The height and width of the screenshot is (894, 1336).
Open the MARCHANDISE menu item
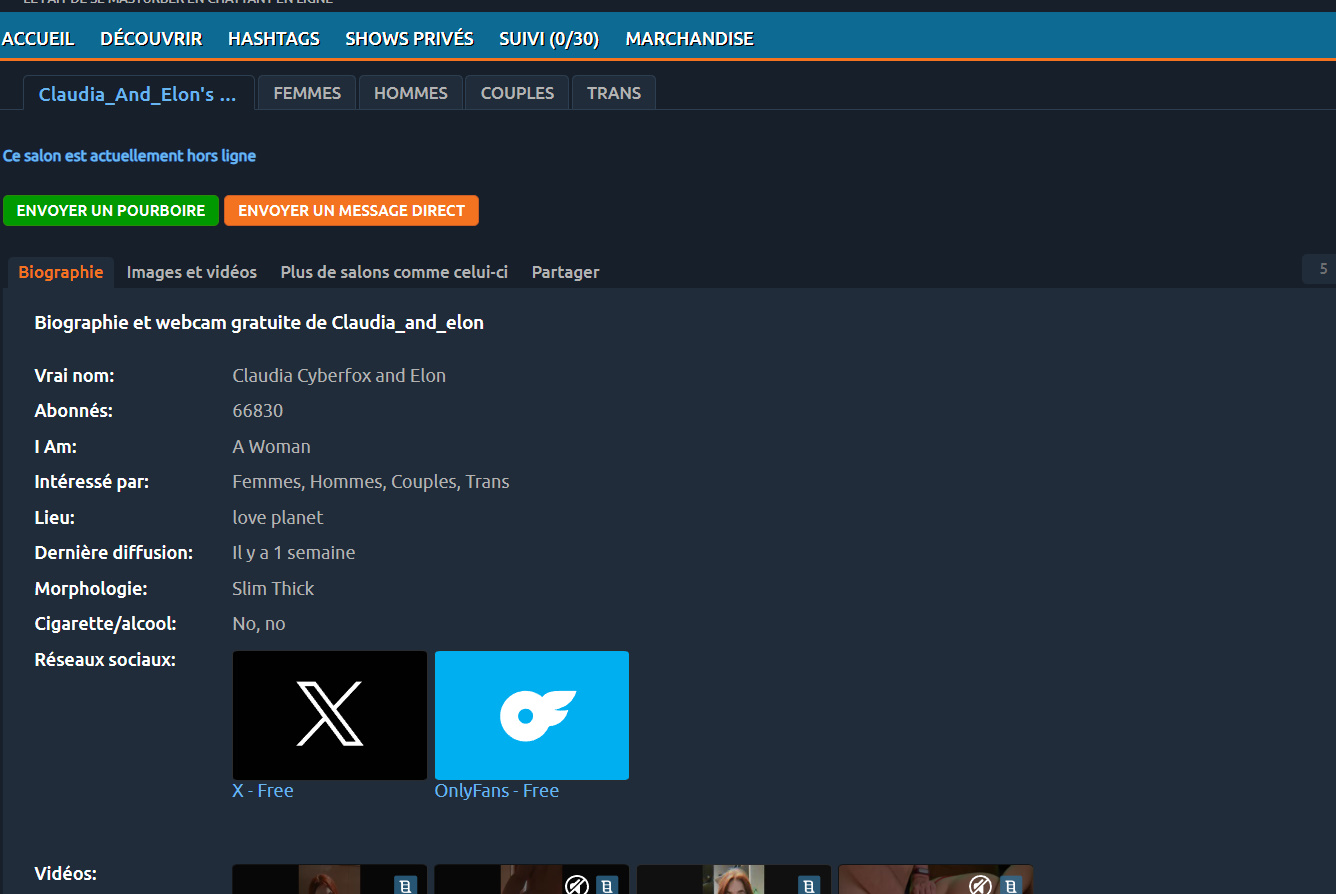(689, 39)
